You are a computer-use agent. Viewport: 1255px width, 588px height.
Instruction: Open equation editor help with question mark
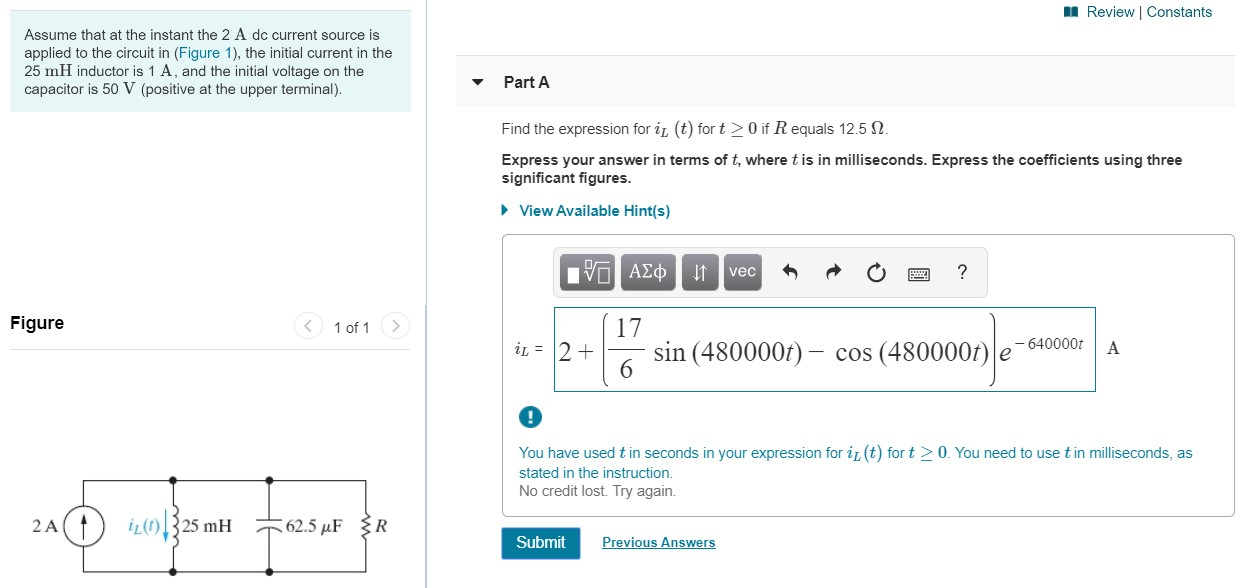[x=961, y=271]
